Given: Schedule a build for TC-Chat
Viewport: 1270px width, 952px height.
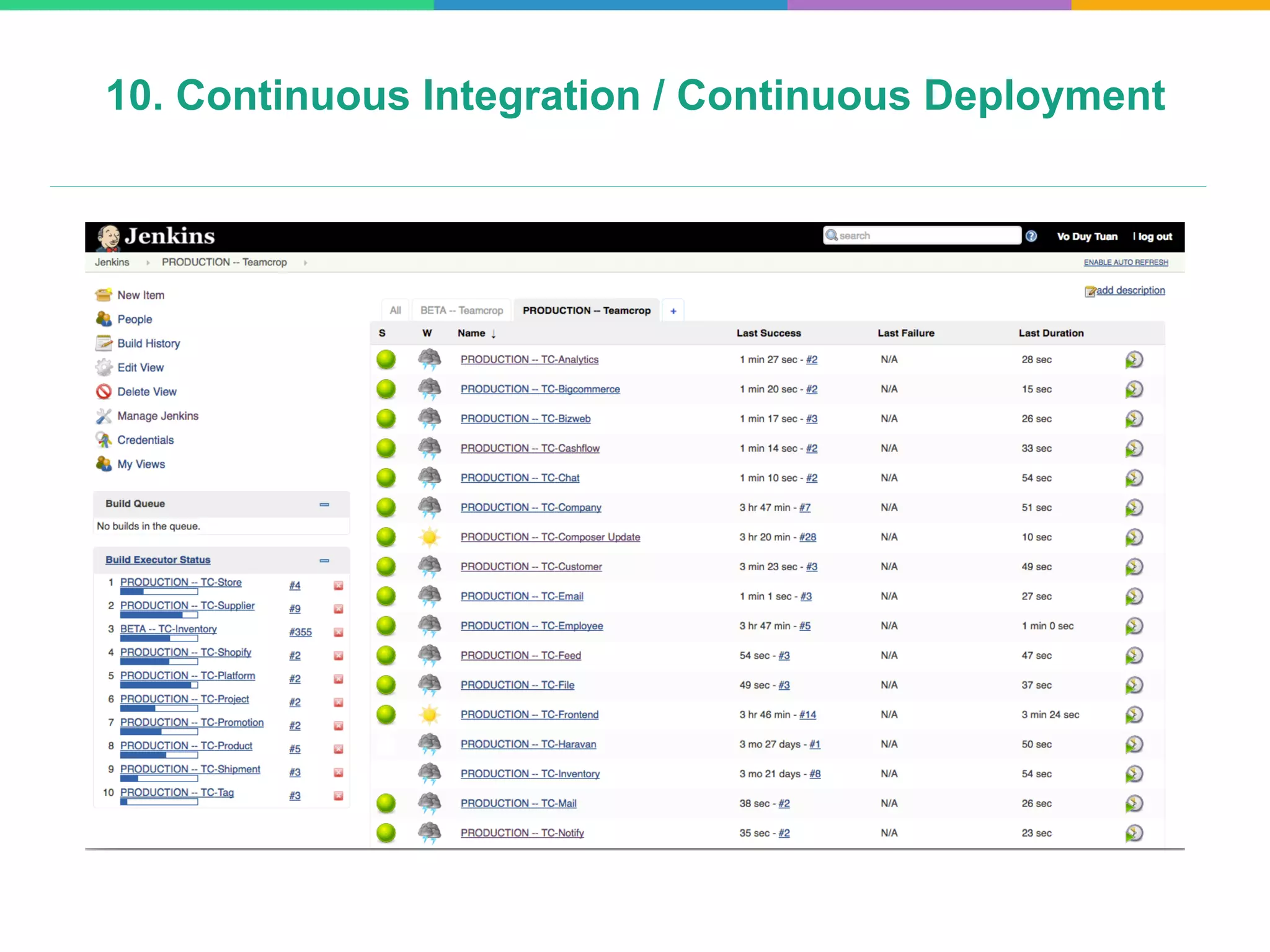Looking at the screenshot, I should click(x=1134, y=478).
